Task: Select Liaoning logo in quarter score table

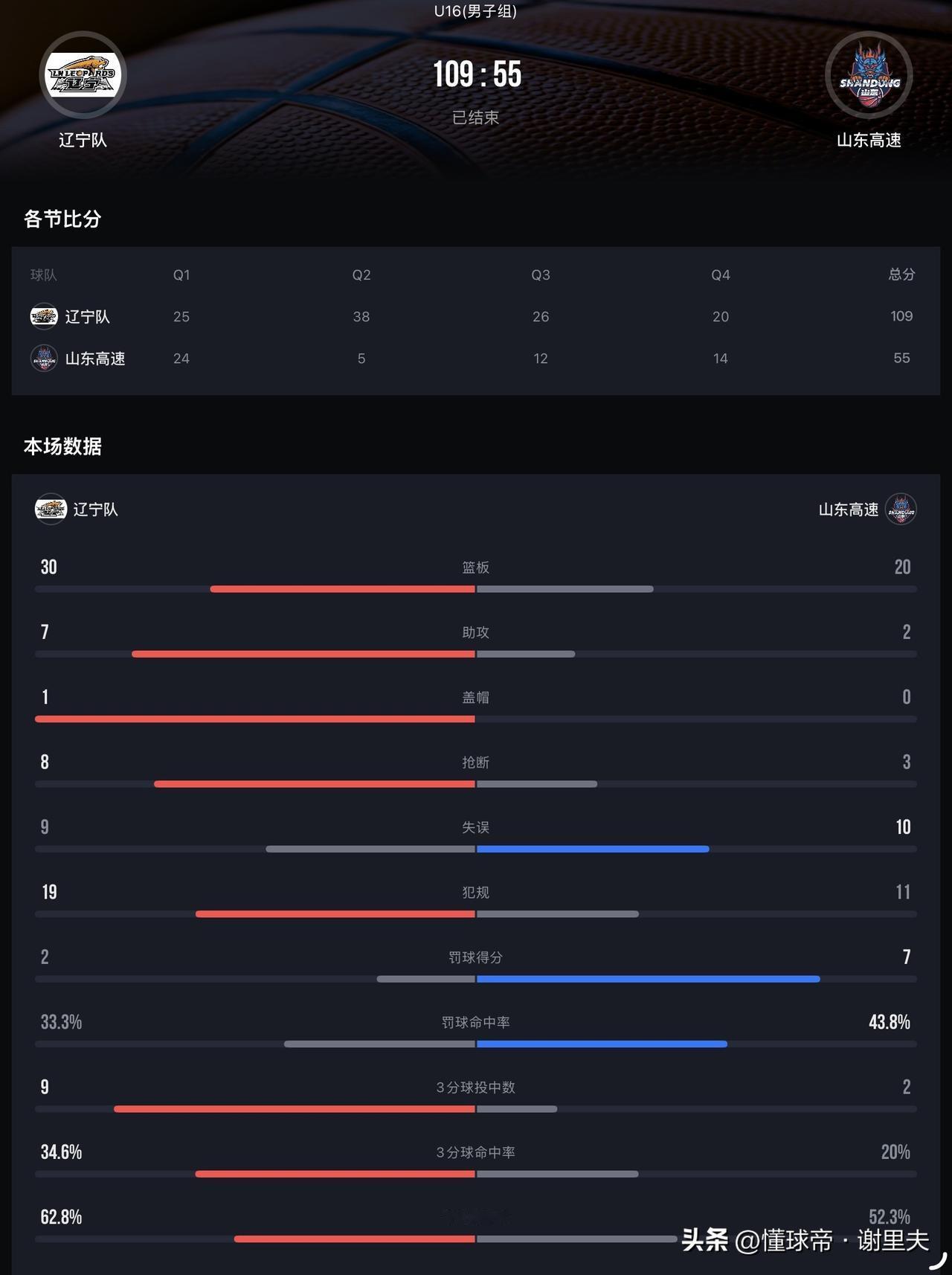Action: coord(44,316)
